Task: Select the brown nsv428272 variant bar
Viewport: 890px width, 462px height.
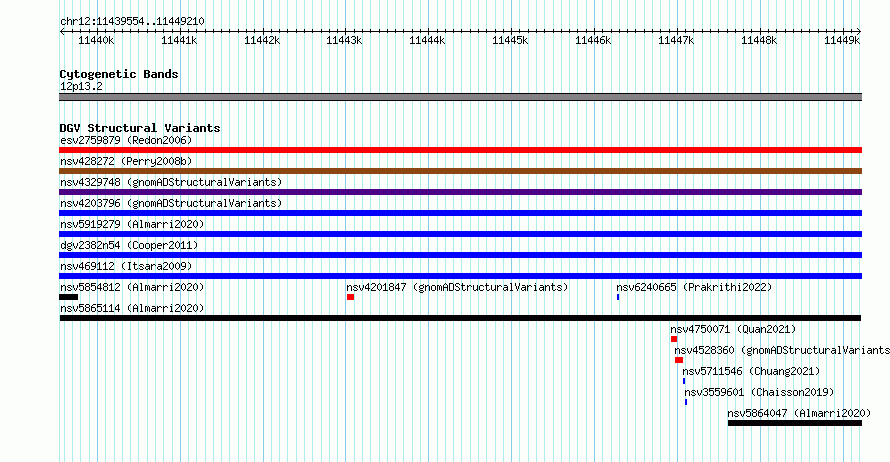Action: [x=460, y=171]
